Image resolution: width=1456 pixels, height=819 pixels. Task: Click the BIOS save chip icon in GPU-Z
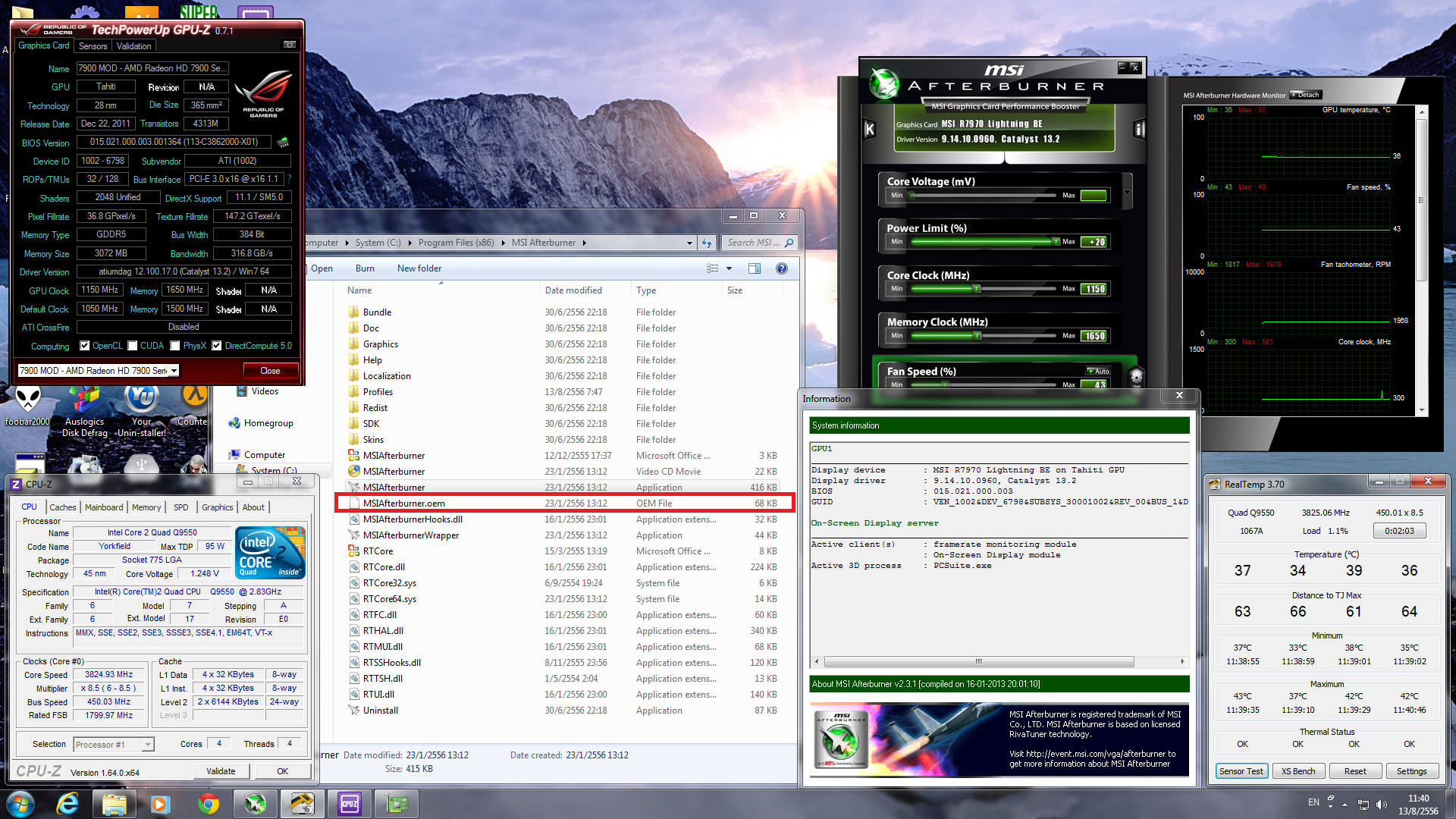pyautogui.click(x=283, y=142)
